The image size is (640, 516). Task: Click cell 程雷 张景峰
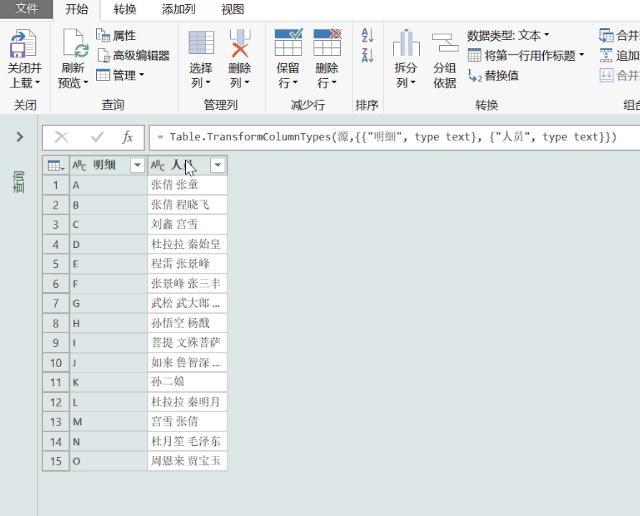click(x=187, y=264)
